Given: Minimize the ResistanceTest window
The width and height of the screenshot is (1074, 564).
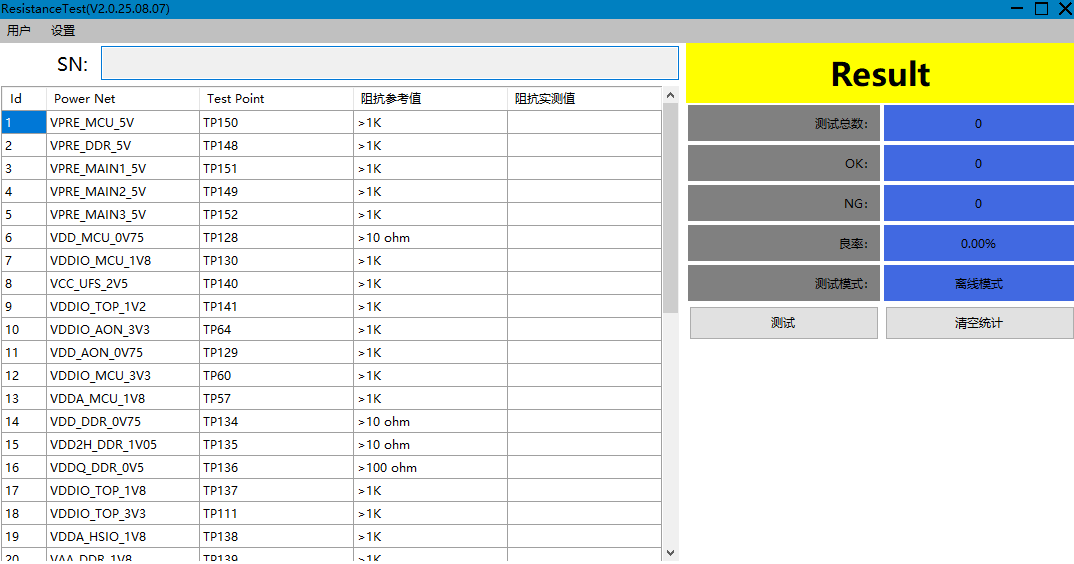Looking at the screenshot, I should 1017,8.
